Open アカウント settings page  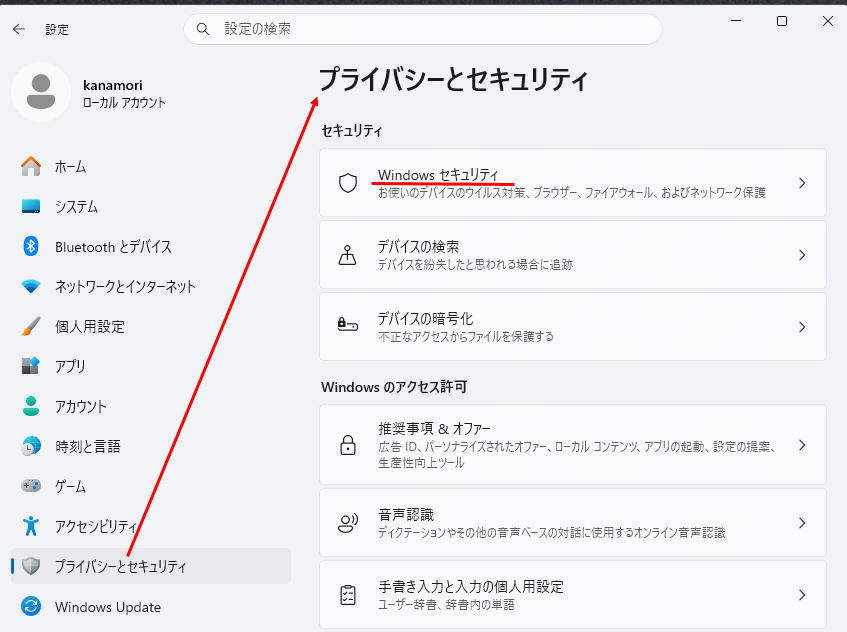pyautogui.click(x=80, y=406)
